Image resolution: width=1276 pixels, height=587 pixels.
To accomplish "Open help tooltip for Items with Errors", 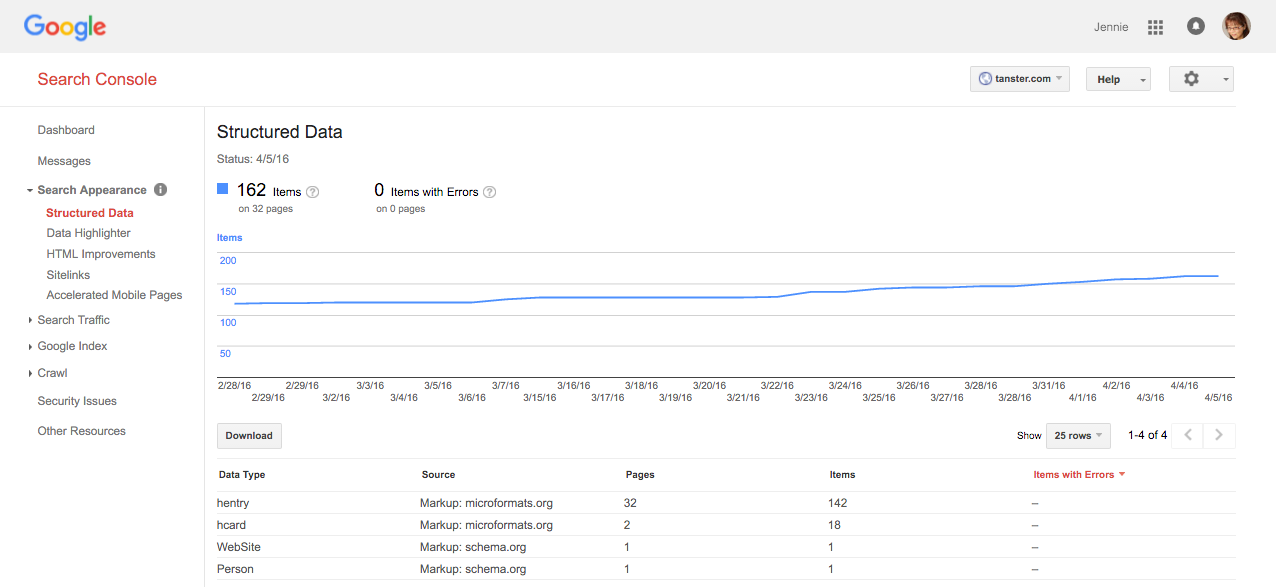I will pos(489,191).
